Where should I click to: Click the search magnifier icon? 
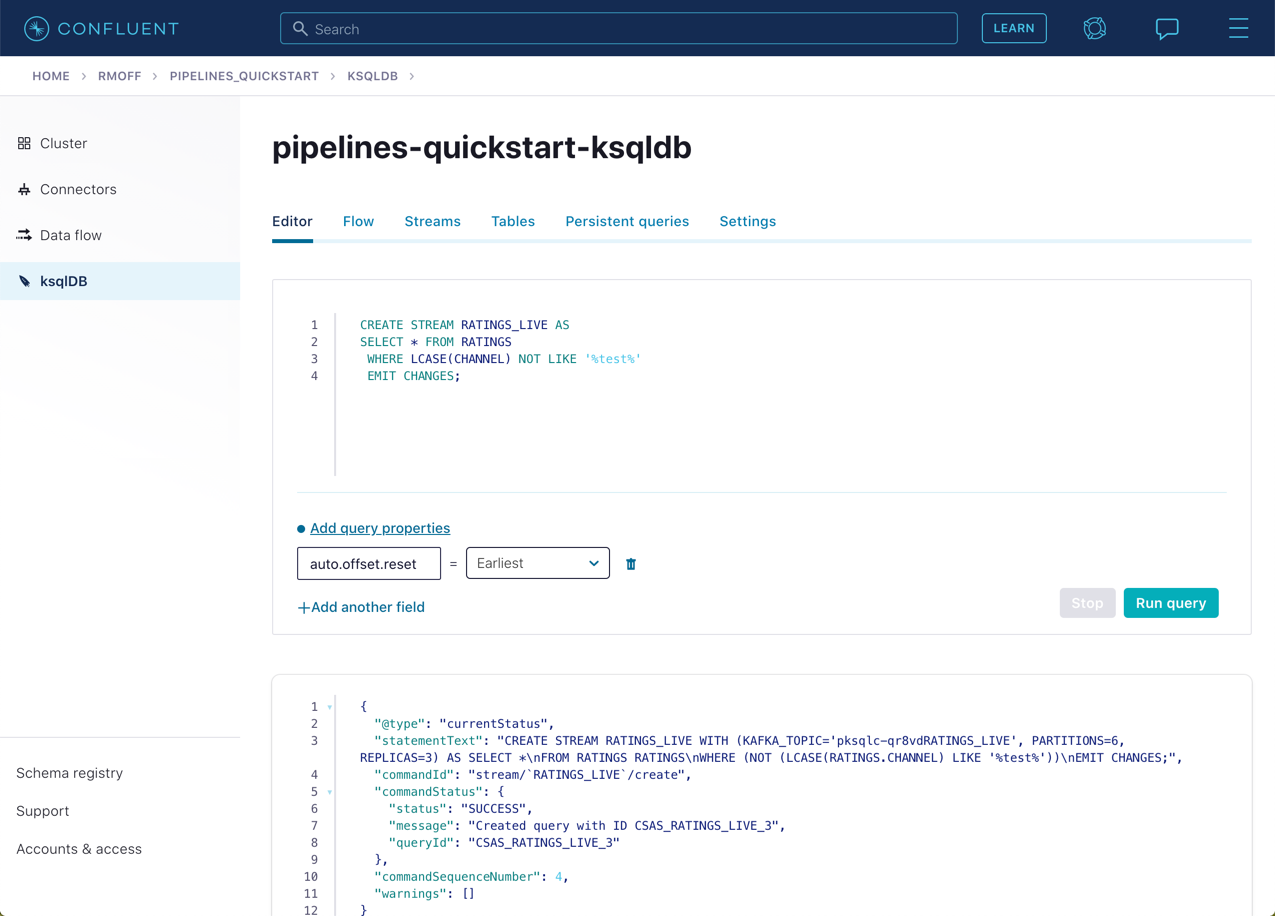[x=300, y=29]
